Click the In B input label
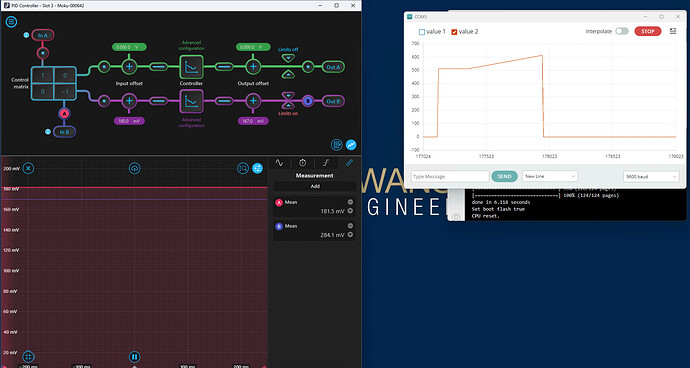The width and height of the screenshot is (690, 368). tap(64, 132)
